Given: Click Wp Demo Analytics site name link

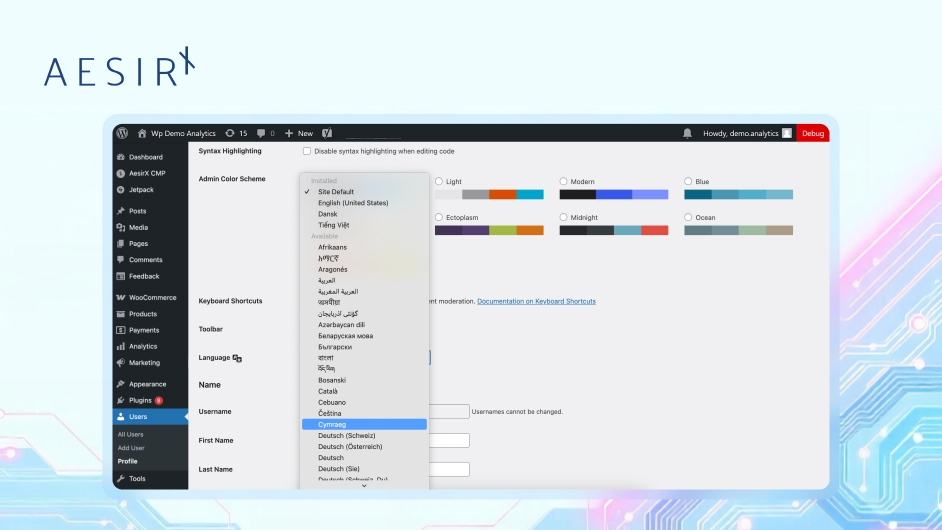Looking at the screenshot, I should [x=183, y=133].
